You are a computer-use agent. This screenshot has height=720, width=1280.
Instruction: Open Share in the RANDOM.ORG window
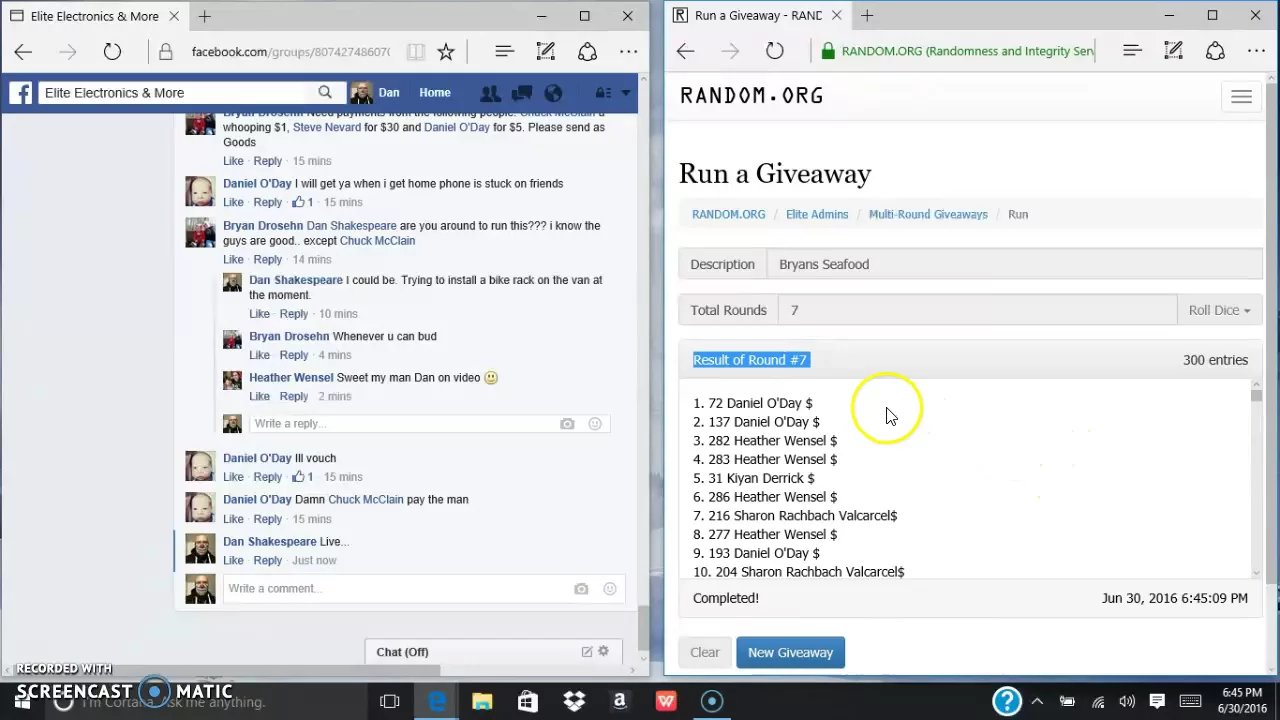point(1215,51)
